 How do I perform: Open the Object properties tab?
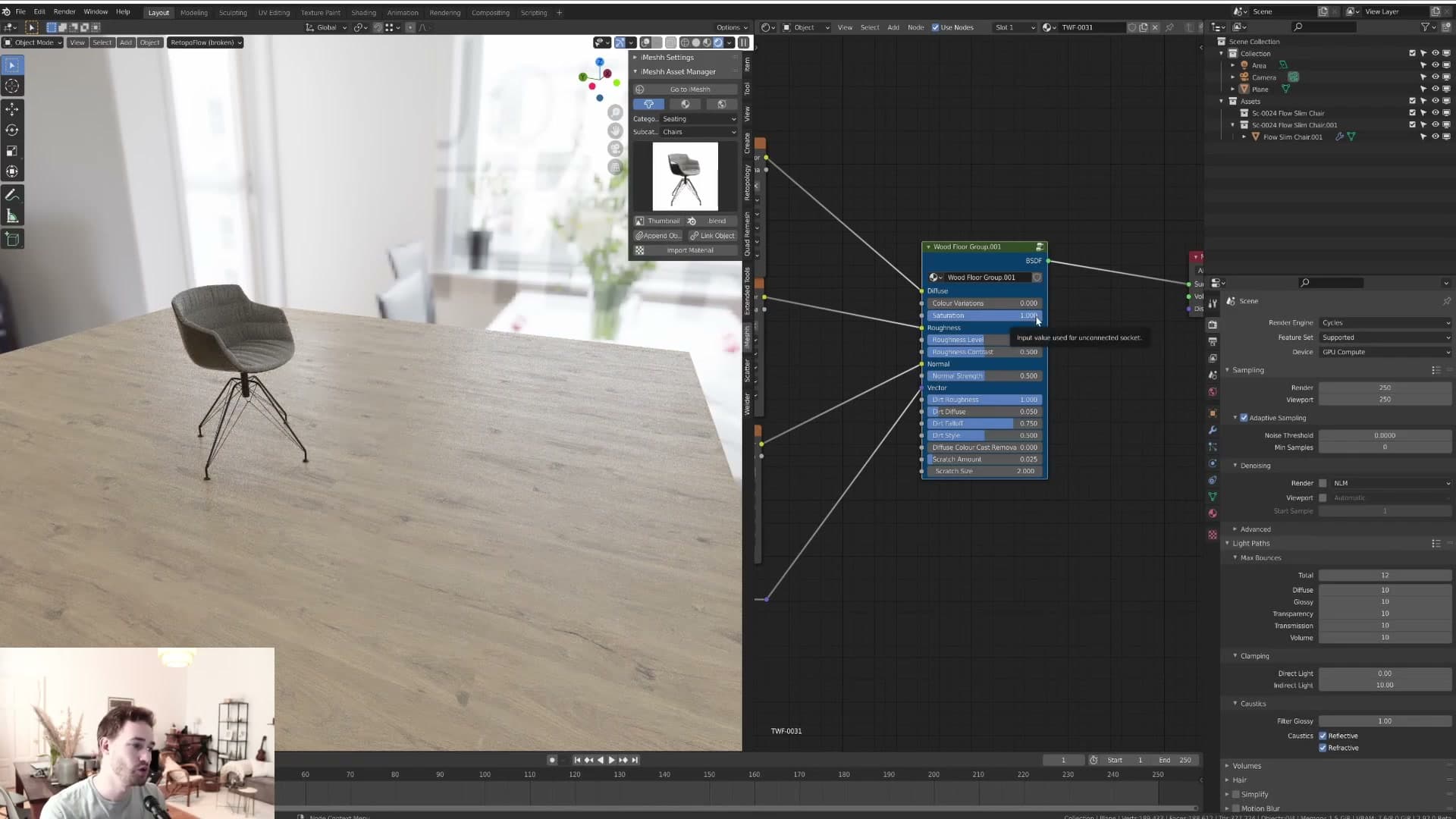point(1213,413)
